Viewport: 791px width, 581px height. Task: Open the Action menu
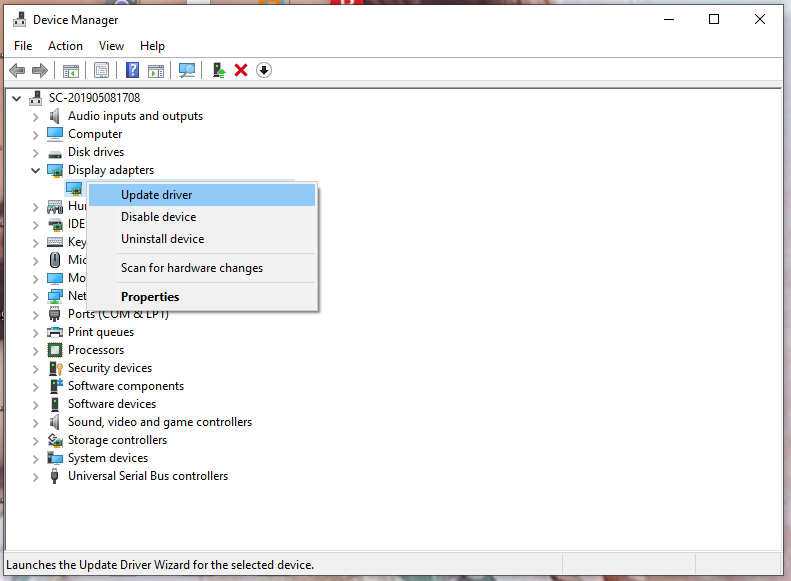pyautogui.click(x=65, y=46)
